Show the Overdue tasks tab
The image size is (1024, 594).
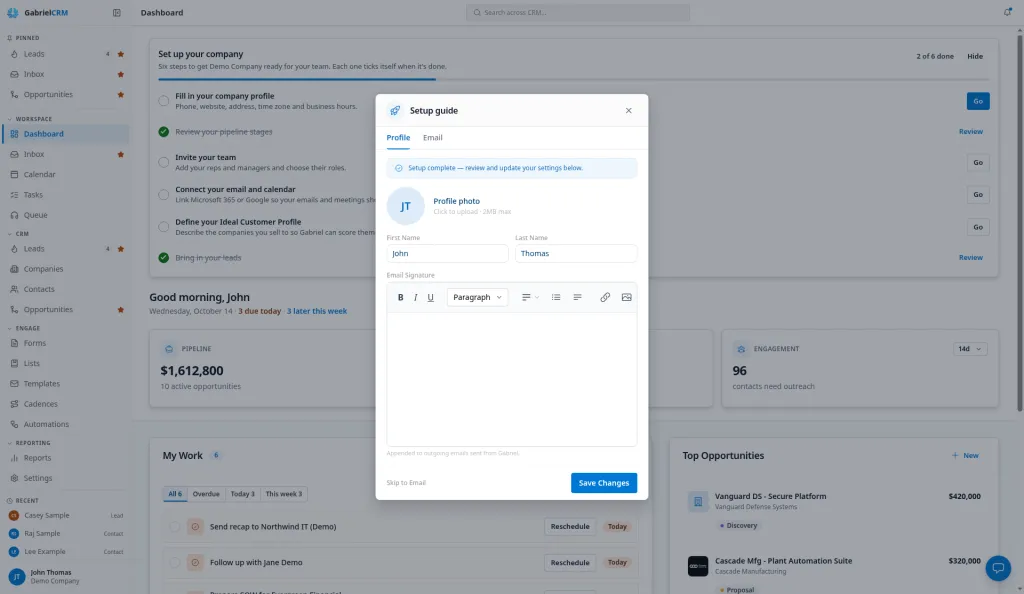206,494
